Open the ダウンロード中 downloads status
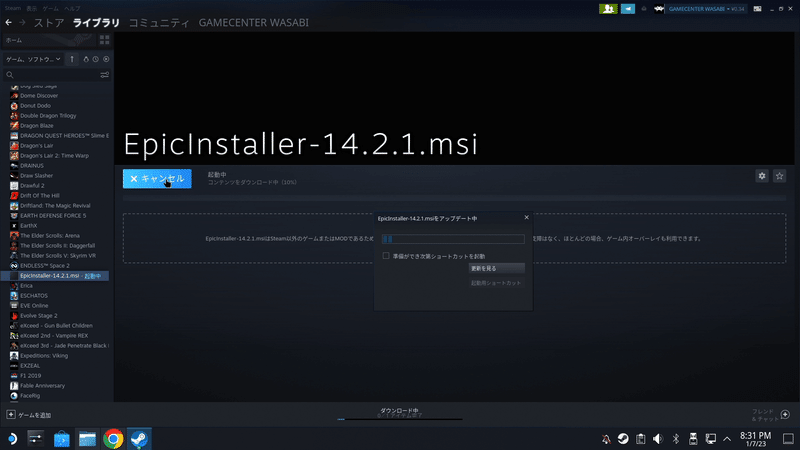 [399, 414]
